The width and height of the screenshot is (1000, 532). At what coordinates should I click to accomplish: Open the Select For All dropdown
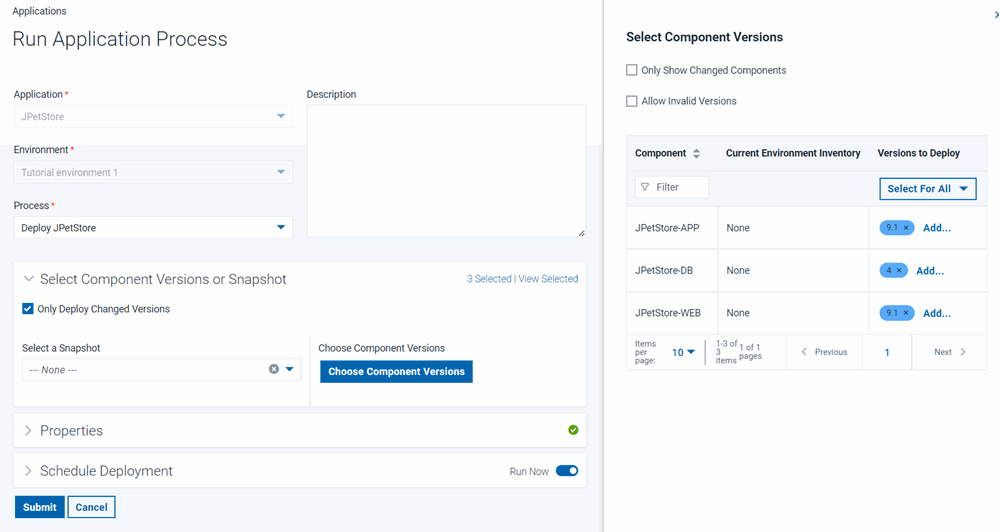[x=928, y=189]
